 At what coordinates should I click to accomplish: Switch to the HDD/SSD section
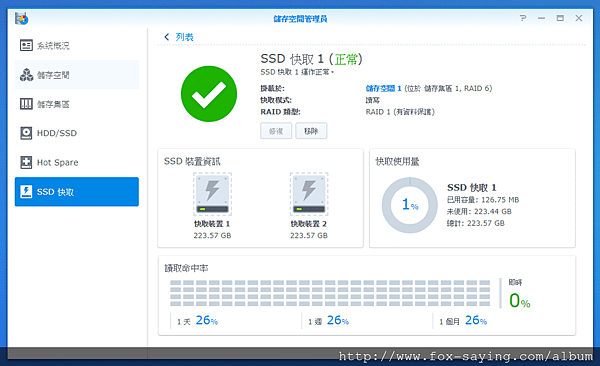77,133
